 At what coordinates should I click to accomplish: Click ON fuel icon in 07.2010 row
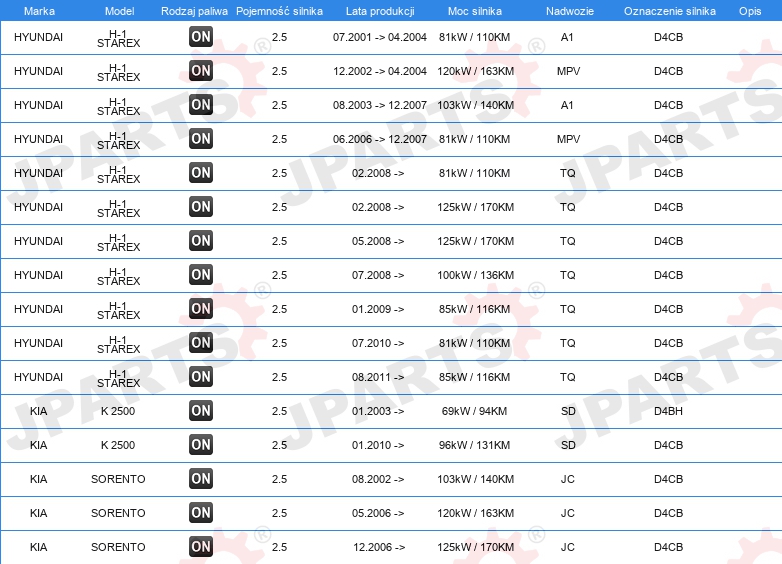tap(201, 342)
